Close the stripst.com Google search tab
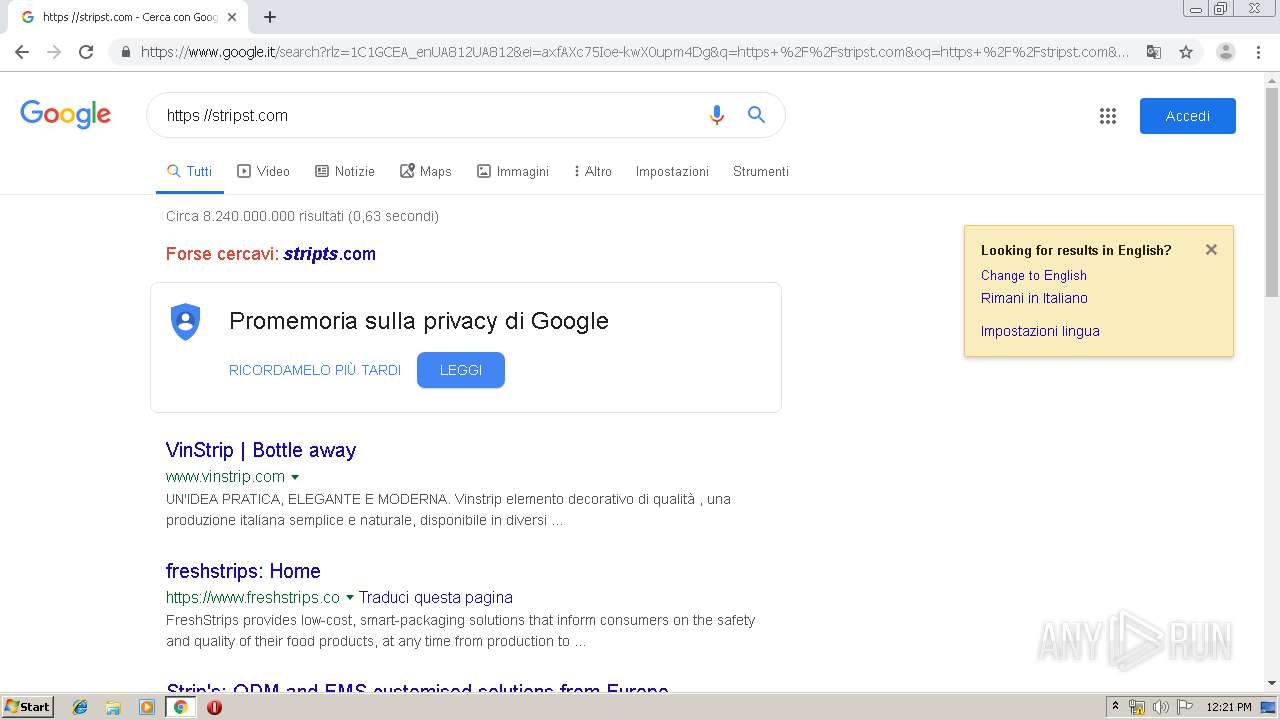The width and height of the screenshot is (1280, 720). [232, 17]
